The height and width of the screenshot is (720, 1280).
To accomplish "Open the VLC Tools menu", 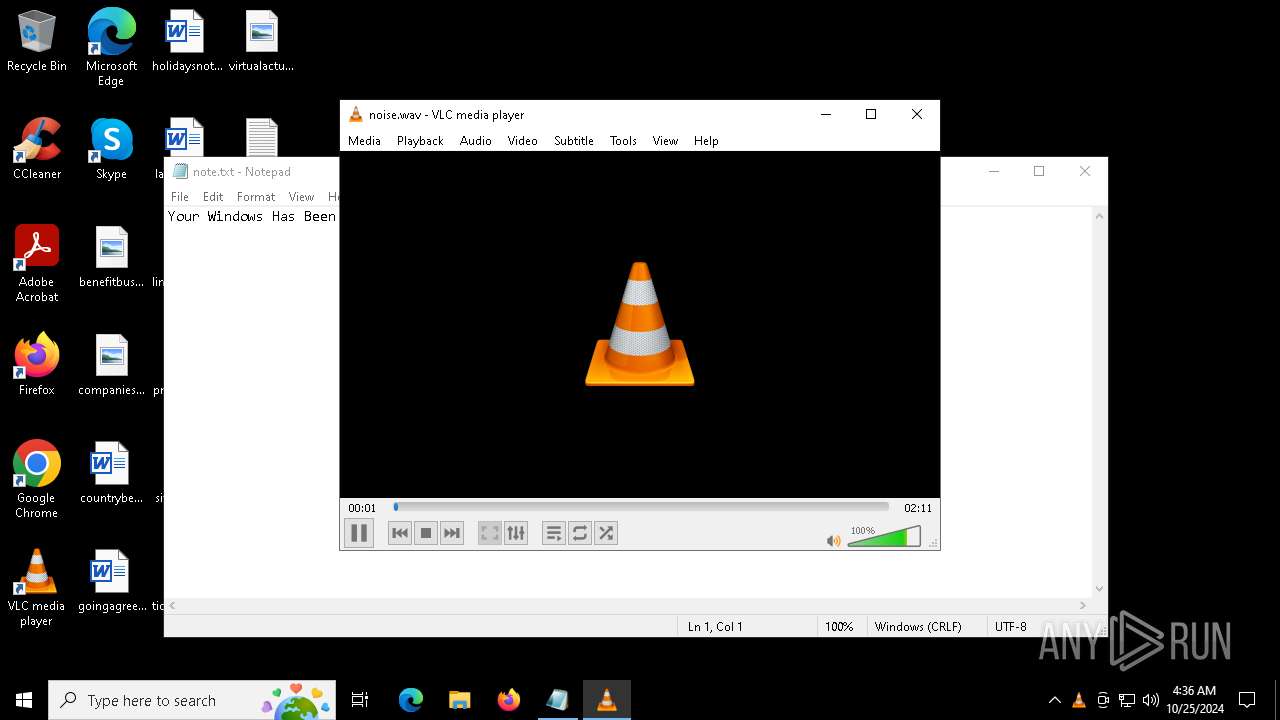I will (x=623, y=141).
